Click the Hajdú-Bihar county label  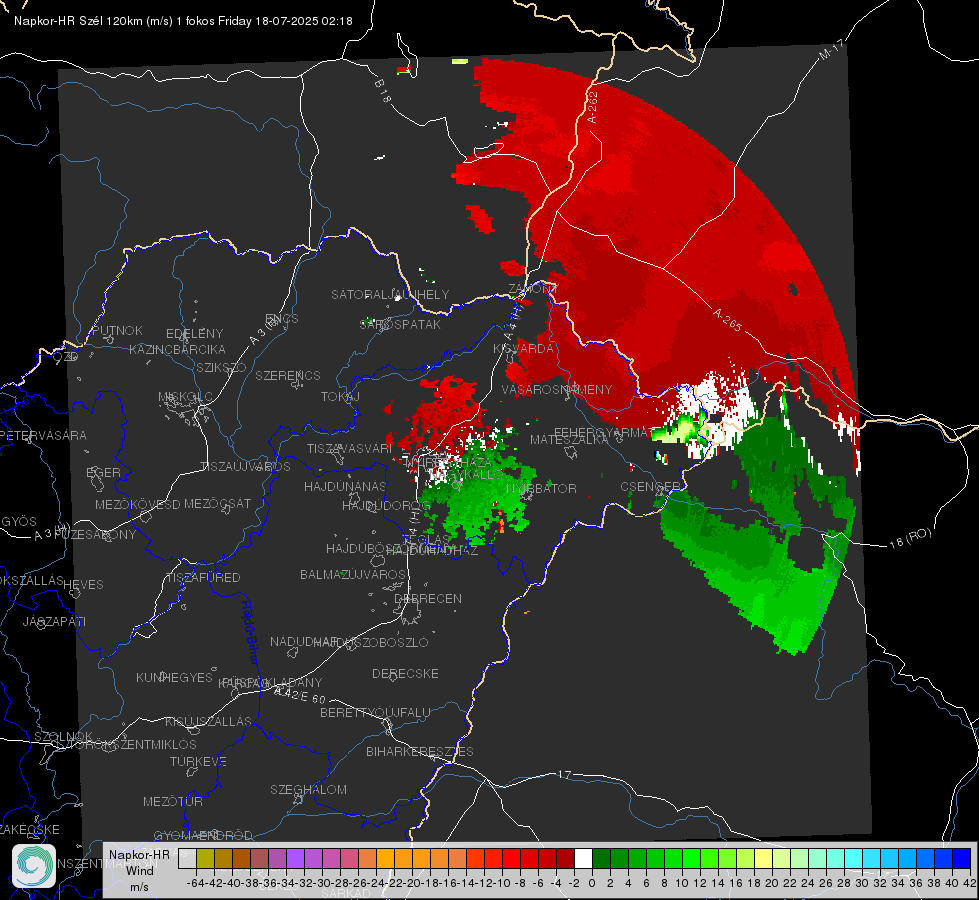[x=250, y=633]
